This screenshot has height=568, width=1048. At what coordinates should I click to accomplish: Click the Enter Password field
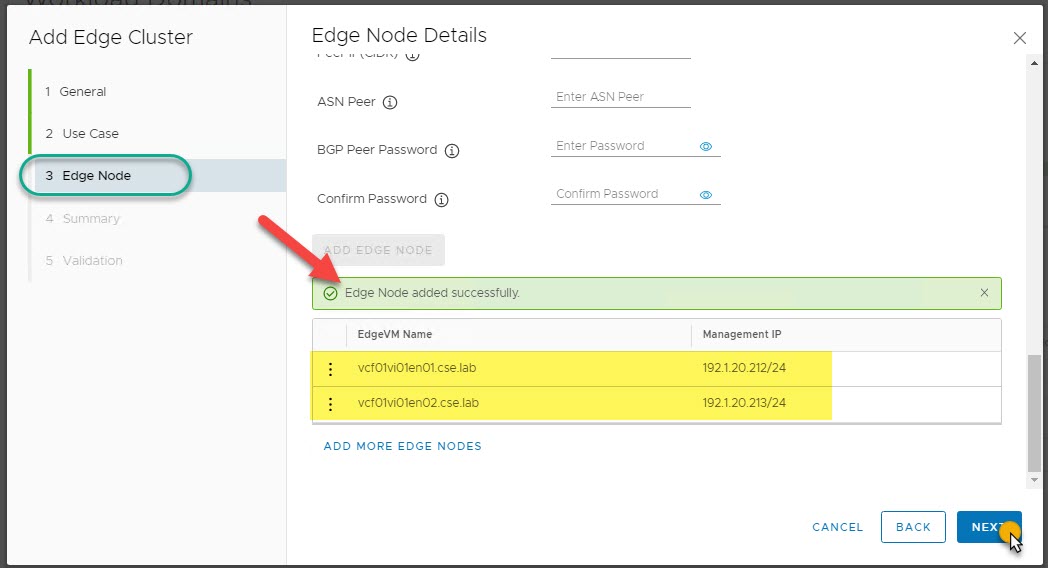622,146
